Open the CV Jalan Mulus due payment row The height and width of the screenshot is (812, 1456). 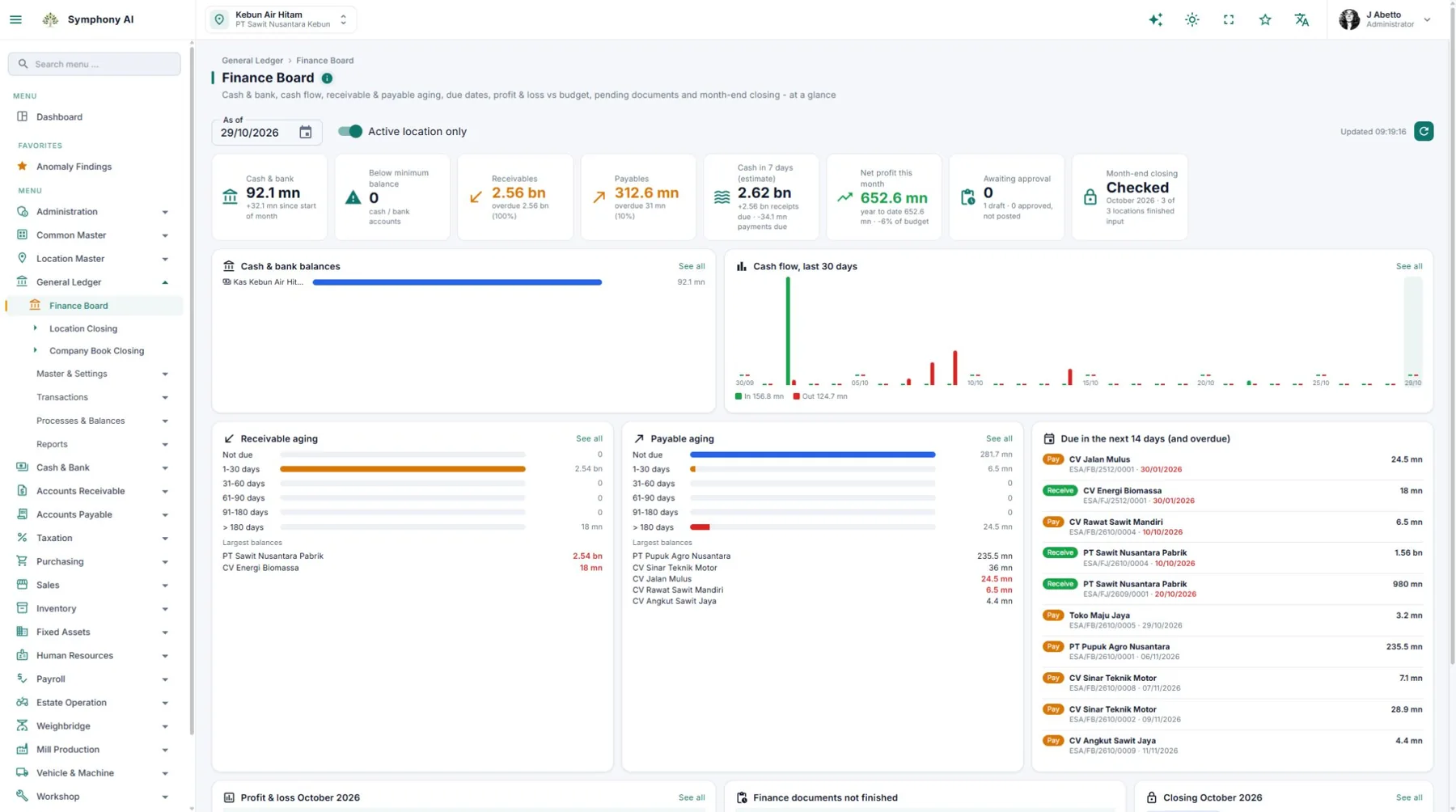(1232, 464)
